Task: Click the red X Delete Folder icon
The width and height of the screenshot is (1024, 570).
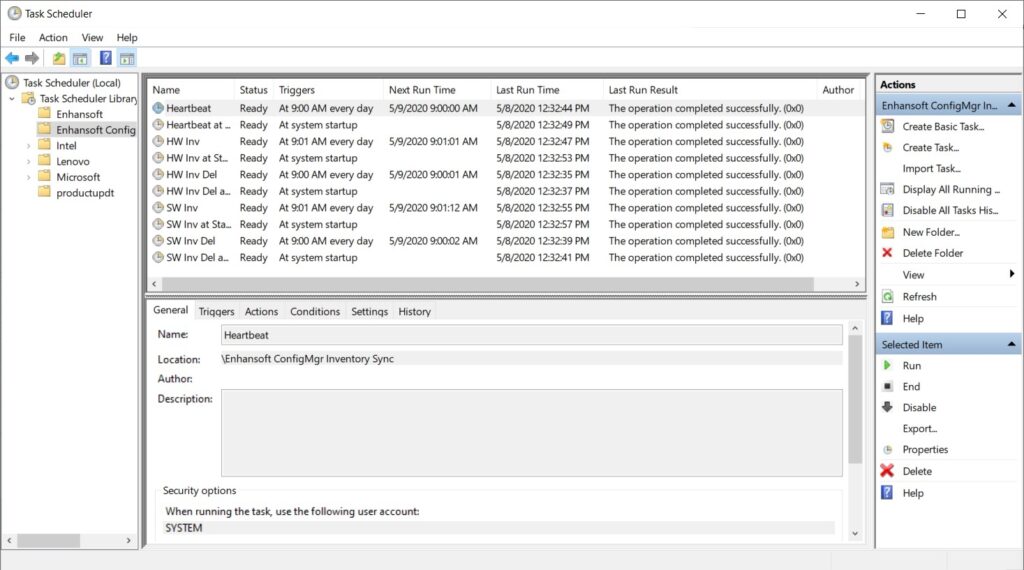Action: pyautogui.click(x=886, y=253)
